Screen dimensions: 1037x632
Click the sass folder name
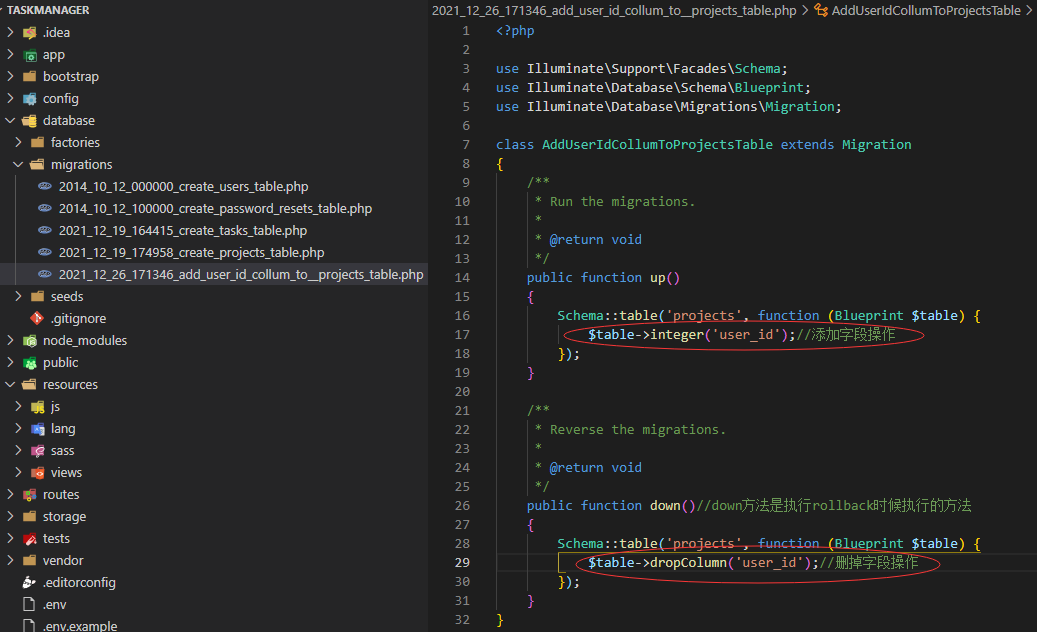(62, 450)
